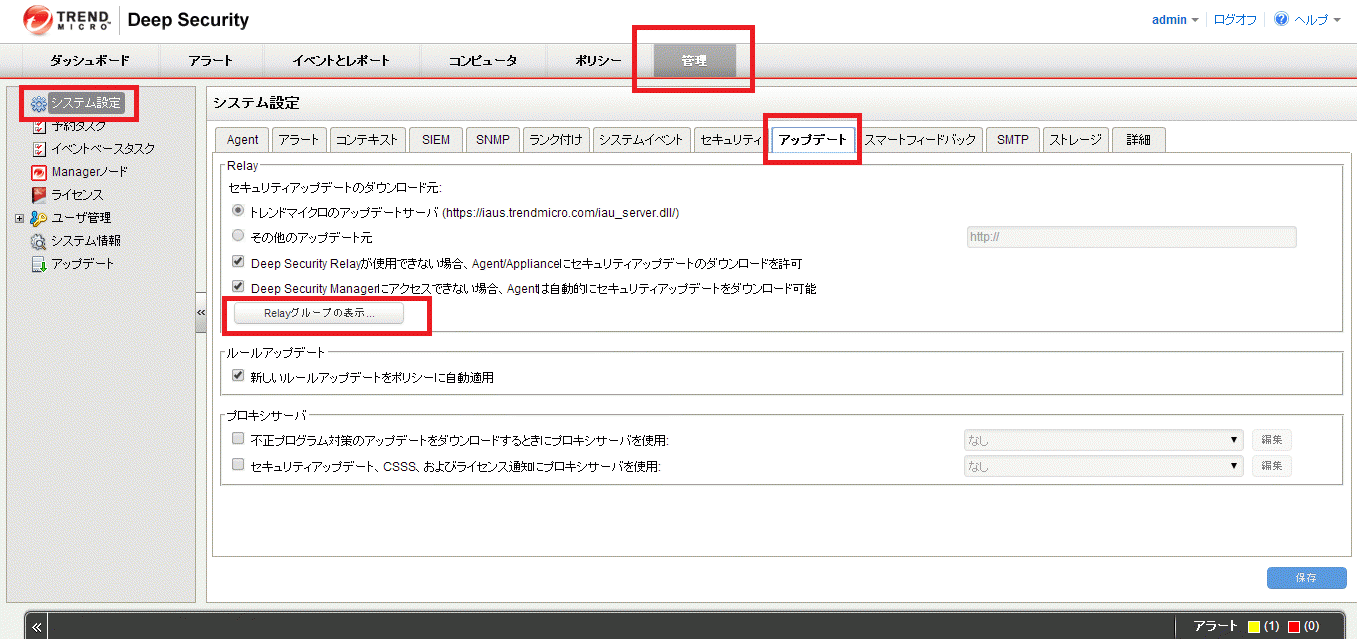Click the Managerノード icon
Viewport: 1357px width, 639px height.
point(39,172)
